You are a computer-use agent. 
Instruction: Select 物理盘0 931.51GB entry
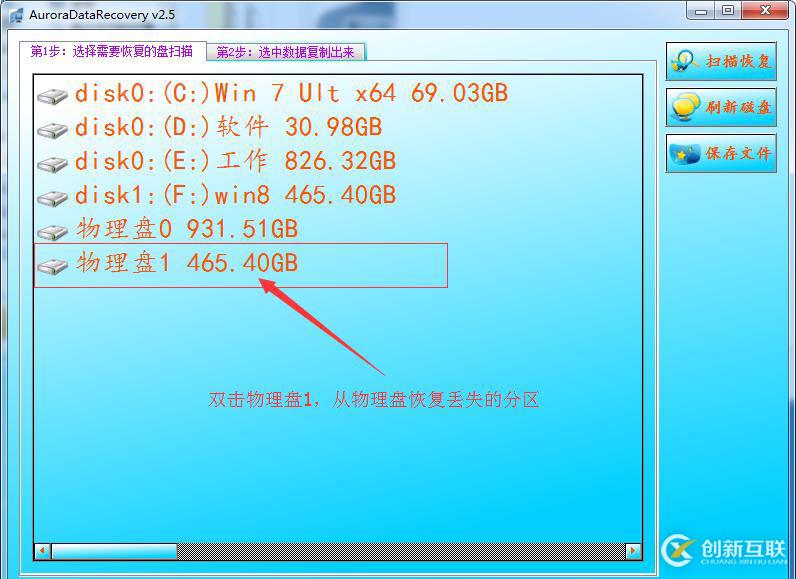[187, 229]
